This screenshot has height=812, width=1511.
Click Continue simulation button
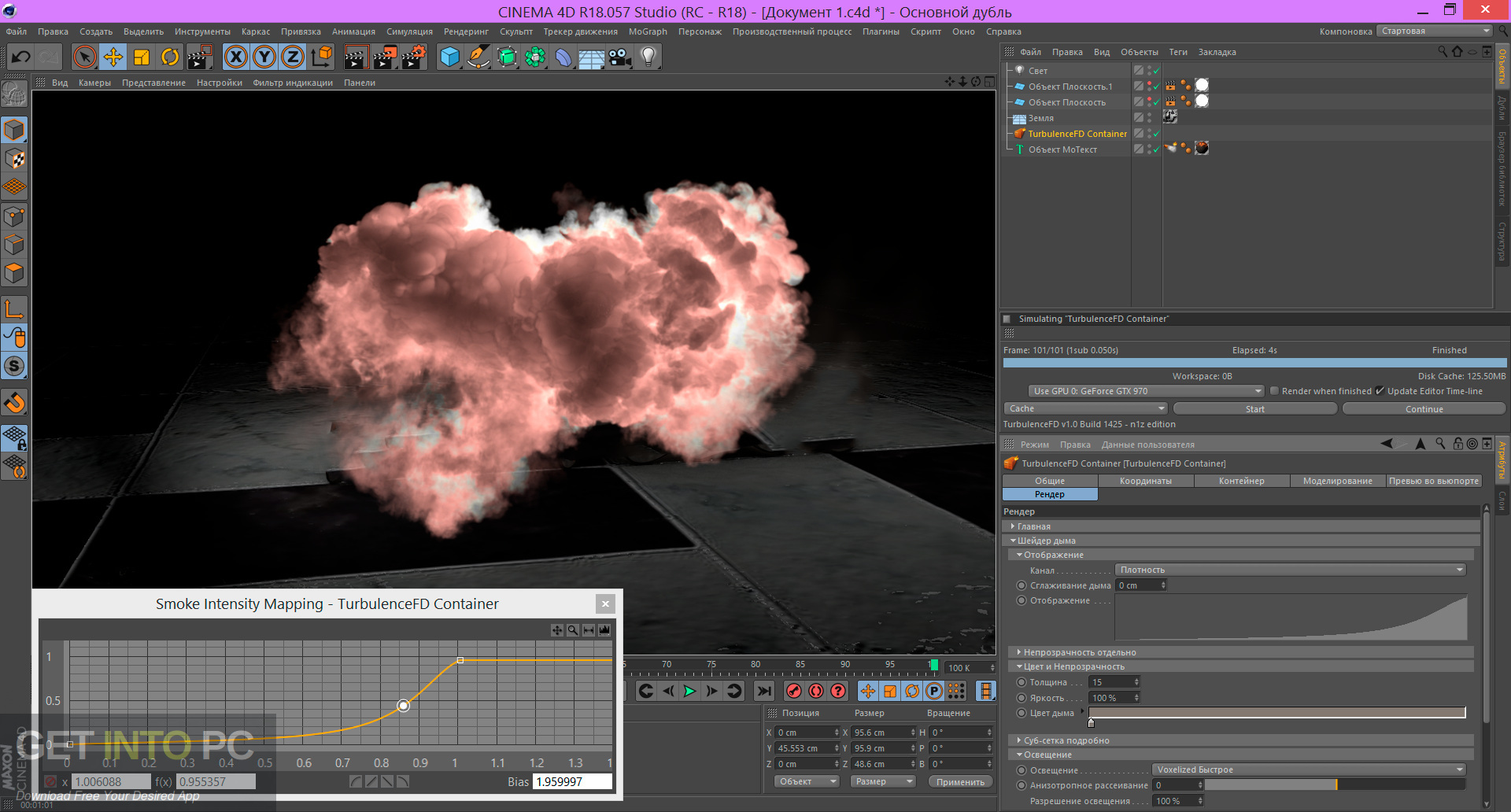(1424, 409)
